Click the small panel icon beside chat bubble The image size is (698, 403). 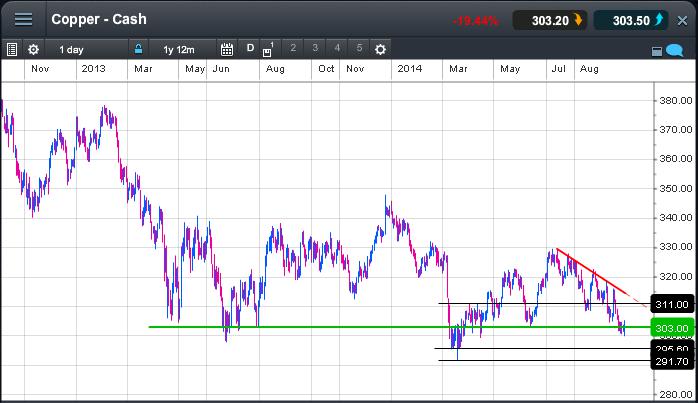coord(656,50)
